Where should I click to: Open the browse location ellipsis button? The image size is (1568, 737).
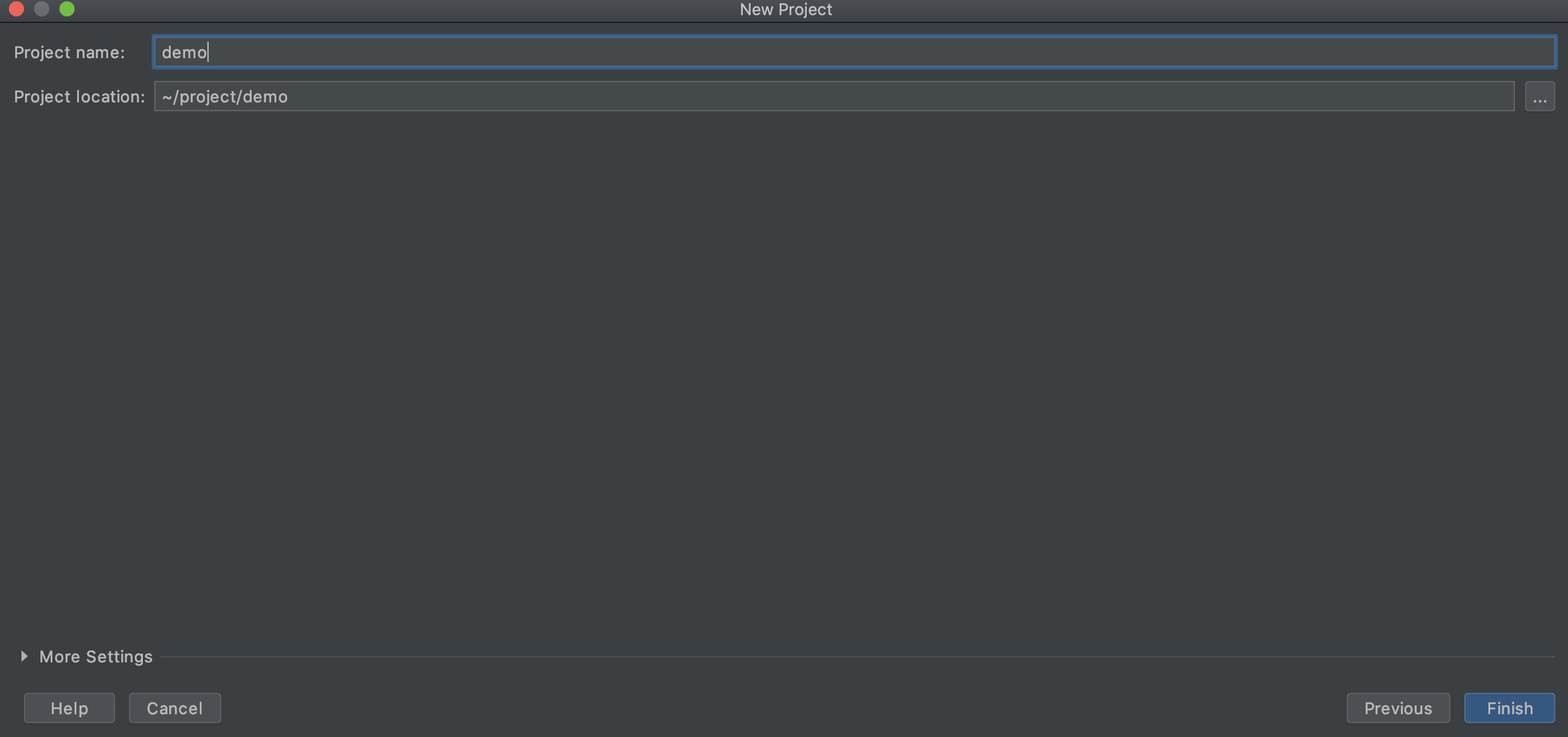[x=1540, y=96]
